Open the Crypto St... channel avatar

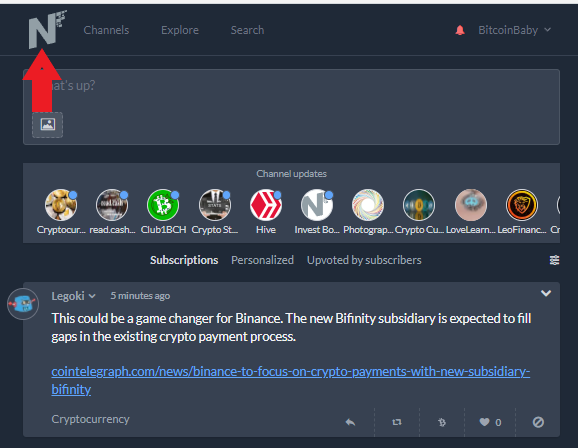215,205
